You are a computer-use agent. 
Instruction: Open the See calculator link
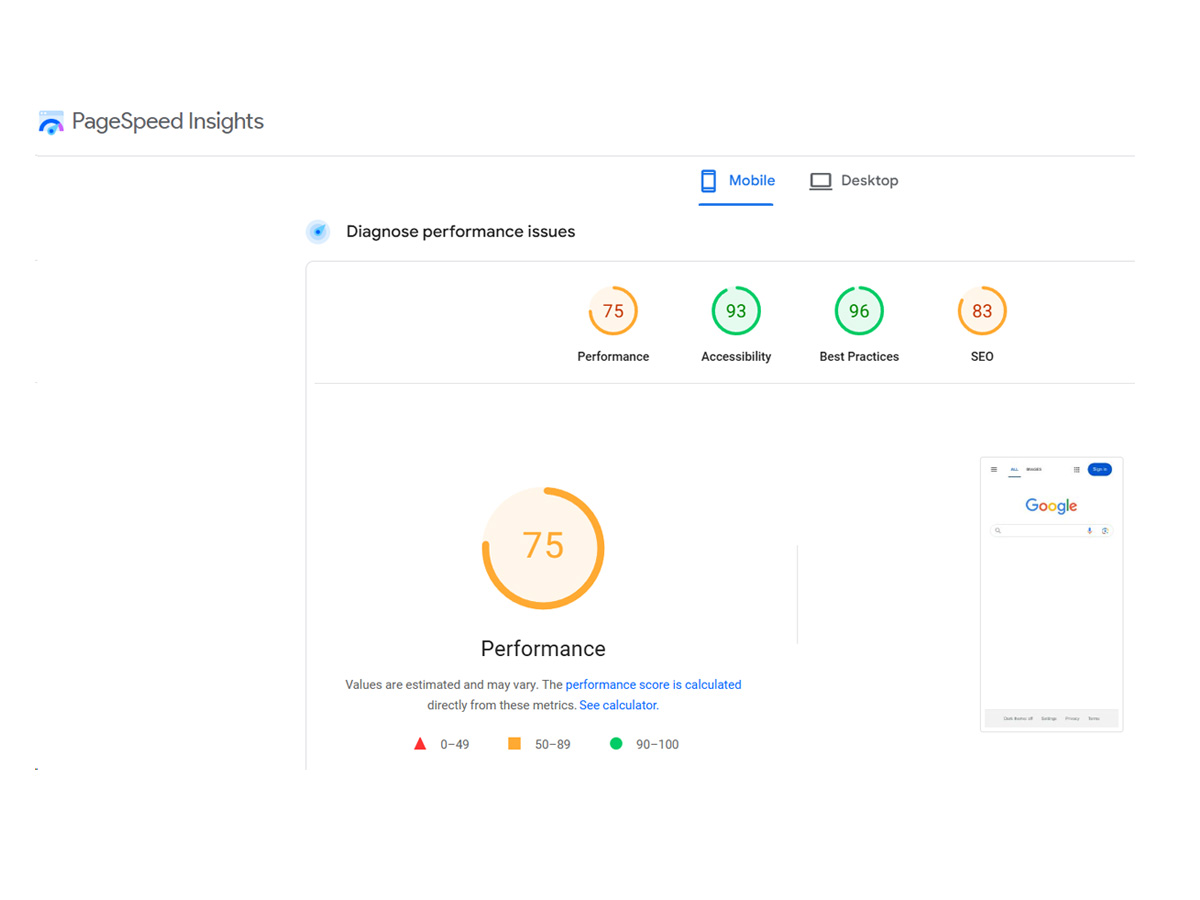tap(618, 705)
